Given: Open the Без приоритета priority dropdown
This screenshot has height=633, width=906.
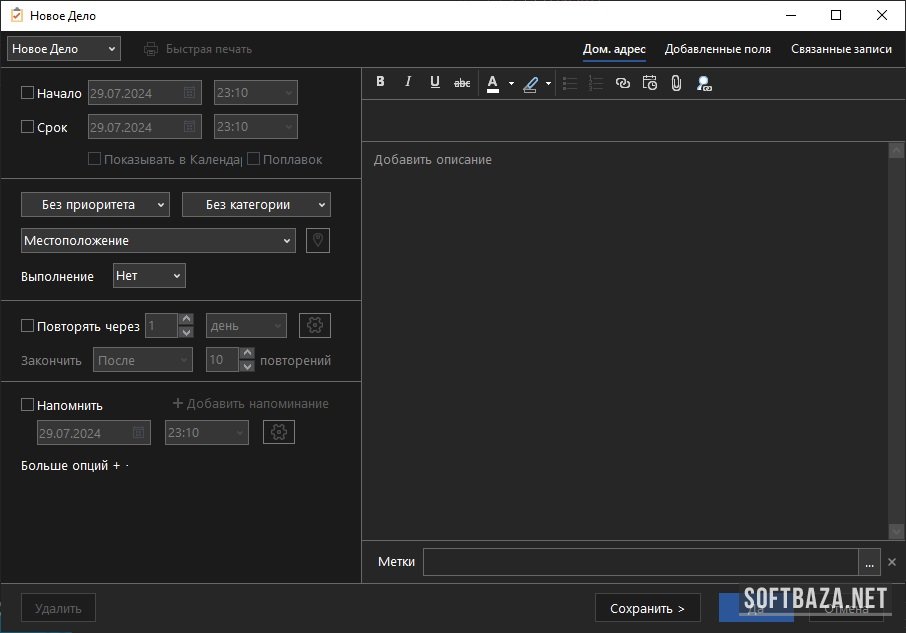Looking at the screenshot, I should pyautogui.click(x=95, y=205).
